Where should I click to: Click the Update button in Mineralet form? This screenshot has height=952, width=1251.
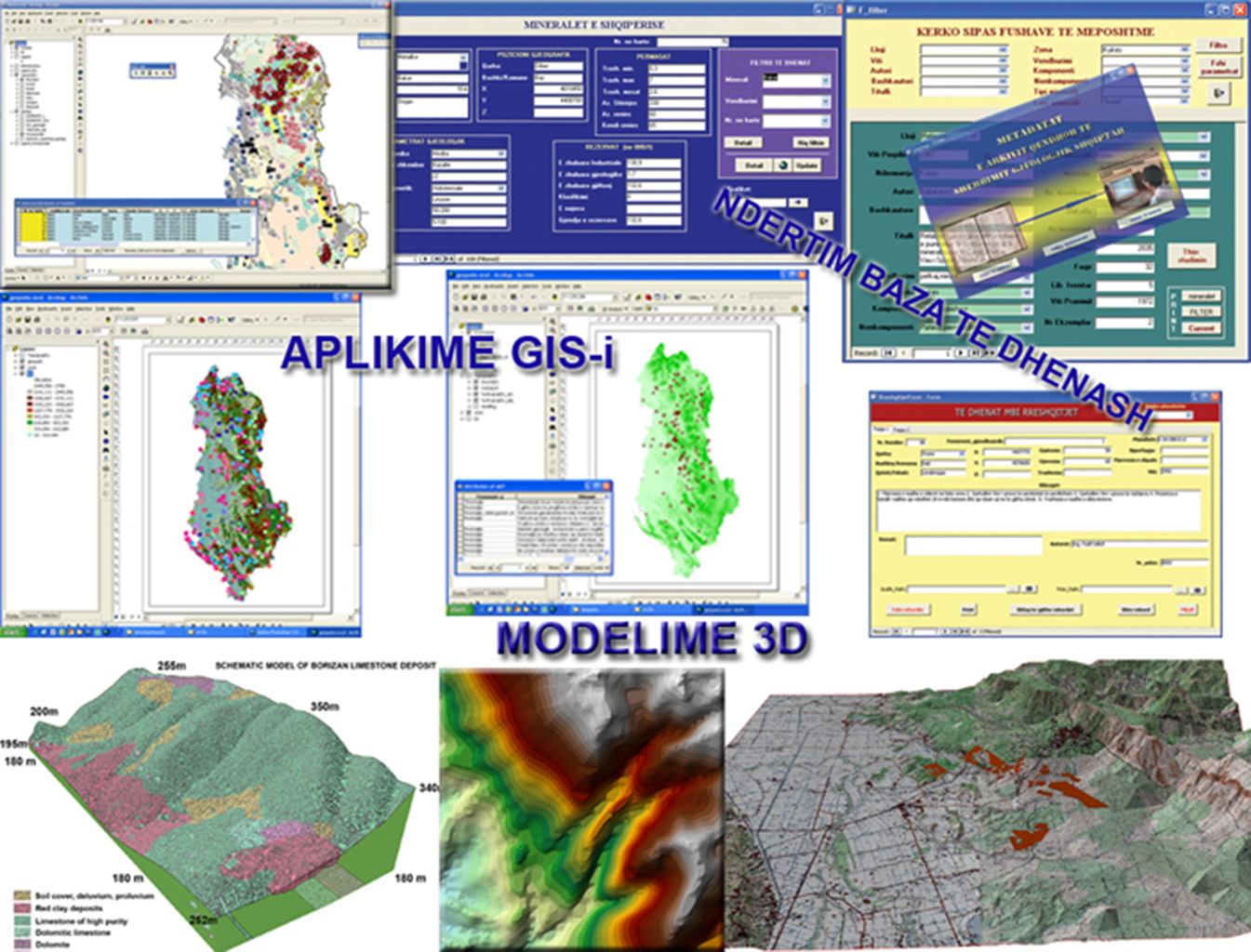806,165
